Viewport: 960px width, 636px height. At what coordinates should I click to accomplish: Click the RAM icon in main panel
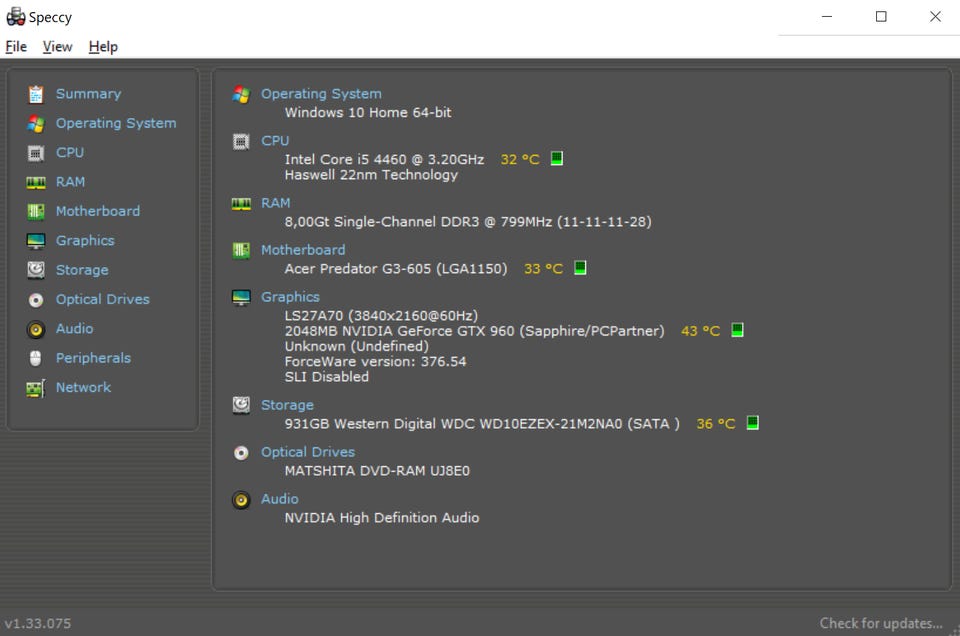click(x=241, y=203)
